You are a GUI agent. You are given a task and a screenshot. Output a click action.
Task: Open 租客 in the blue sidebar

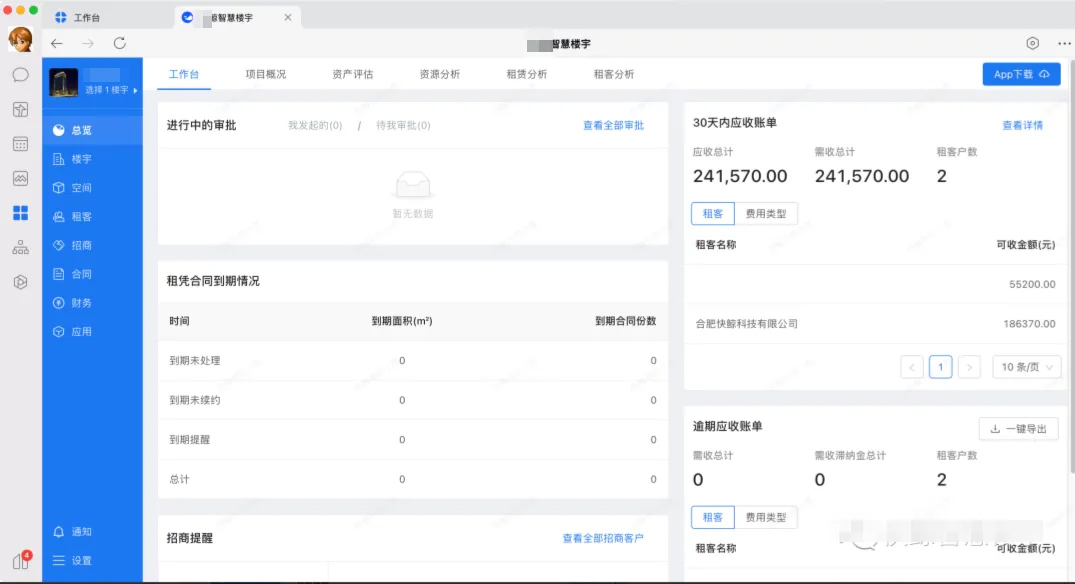coord(93,216)
